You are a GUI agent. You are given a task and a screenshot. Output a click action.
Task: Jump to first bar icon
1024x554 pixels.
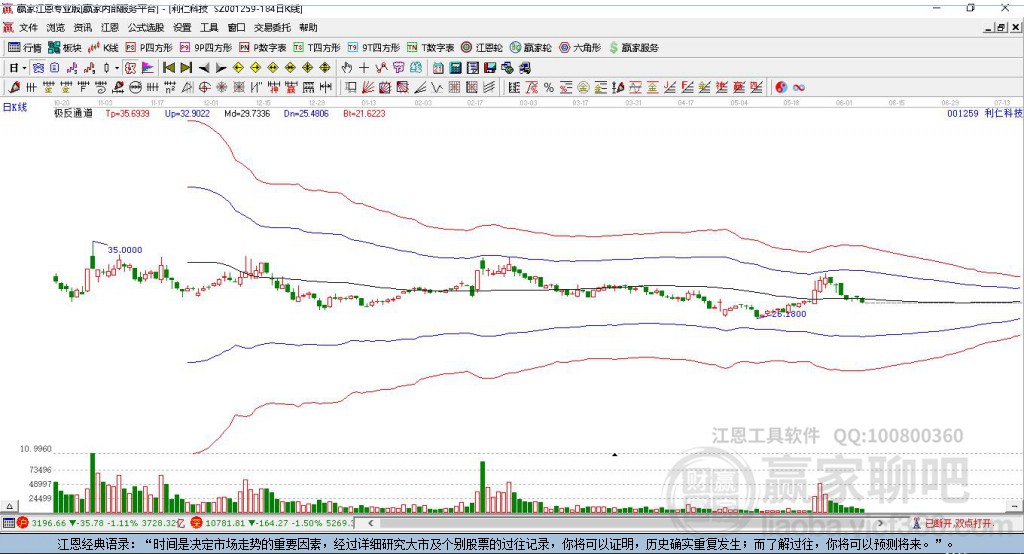[x=168, y=68]
